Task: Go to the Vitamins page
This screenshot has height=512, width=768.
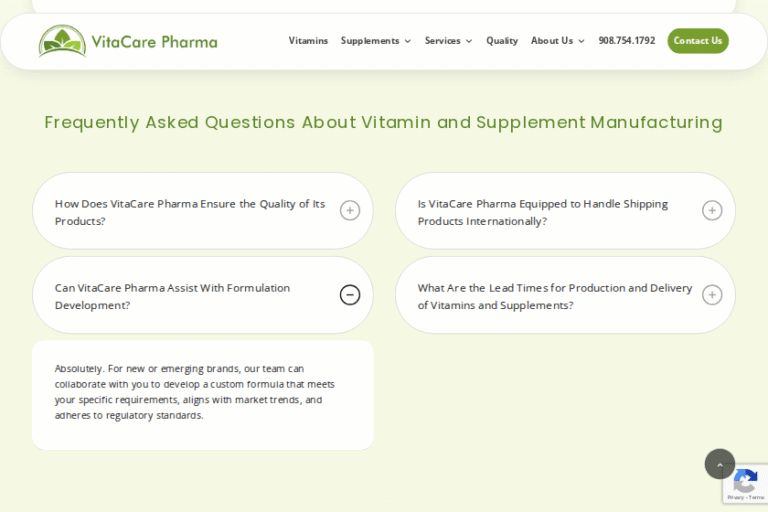Action: [308, 41]
